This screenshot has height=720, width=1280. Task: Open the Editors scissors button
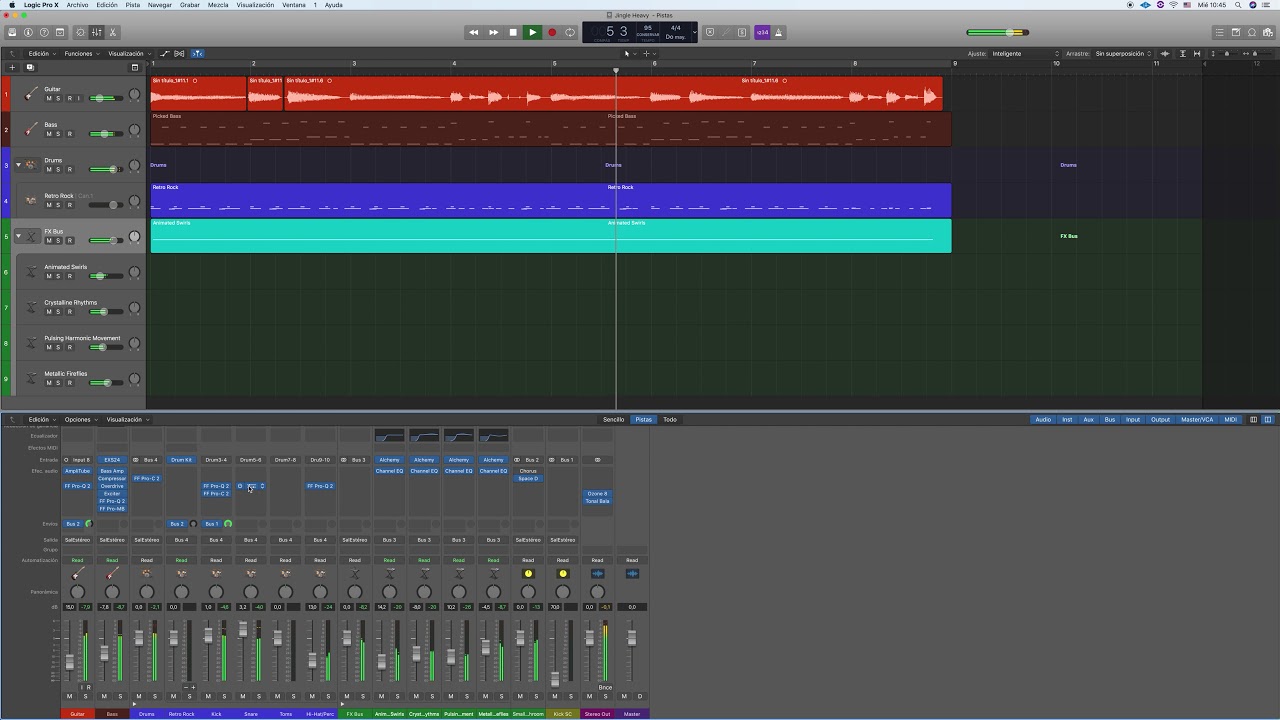coord(113,32)
